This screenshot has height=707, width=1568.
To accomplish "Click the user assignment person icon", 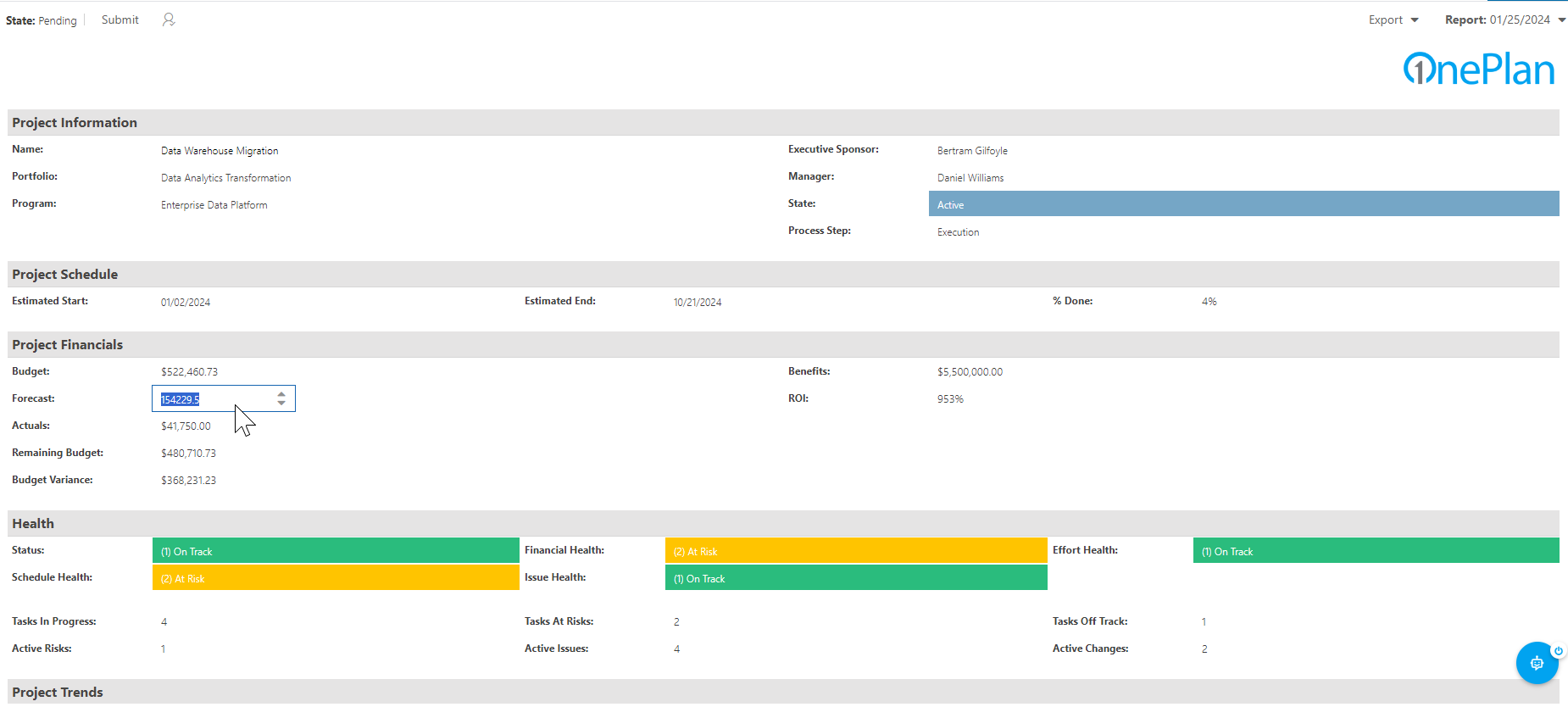I will pos(169,19).
